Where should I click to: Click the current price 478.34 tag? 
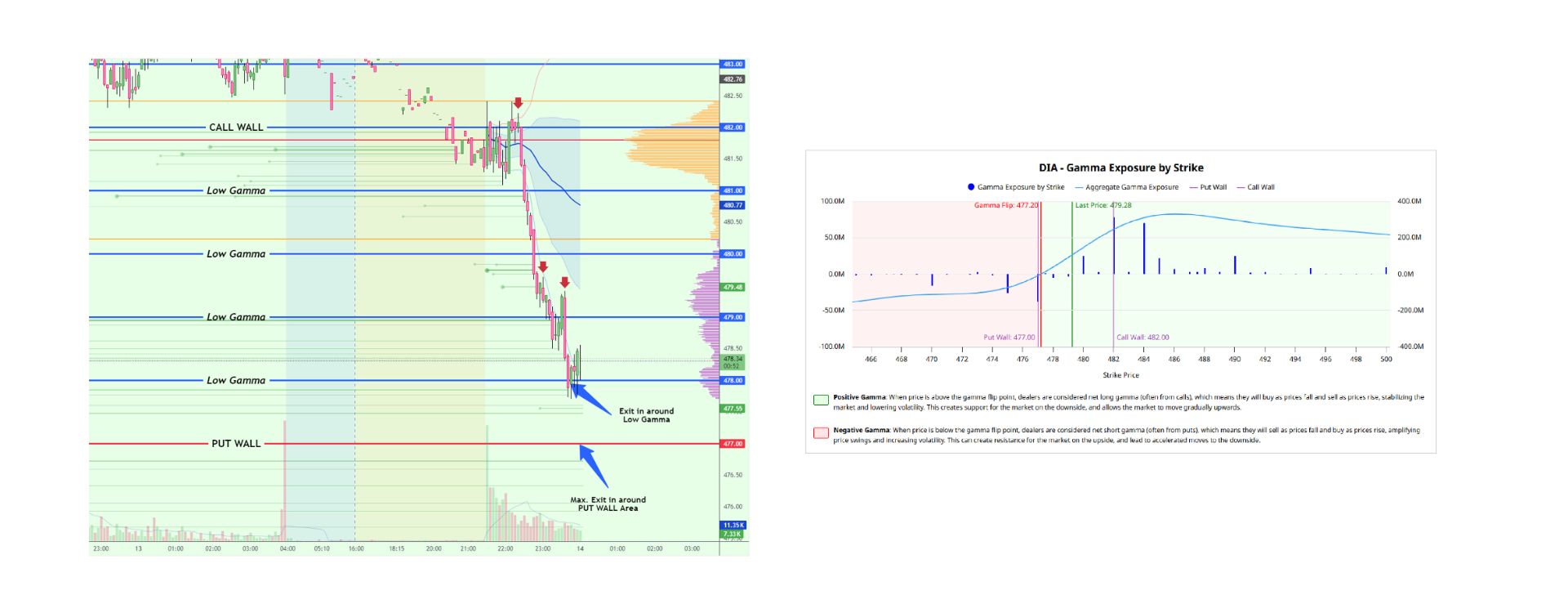pyautogui.click(x=733, y=360)
